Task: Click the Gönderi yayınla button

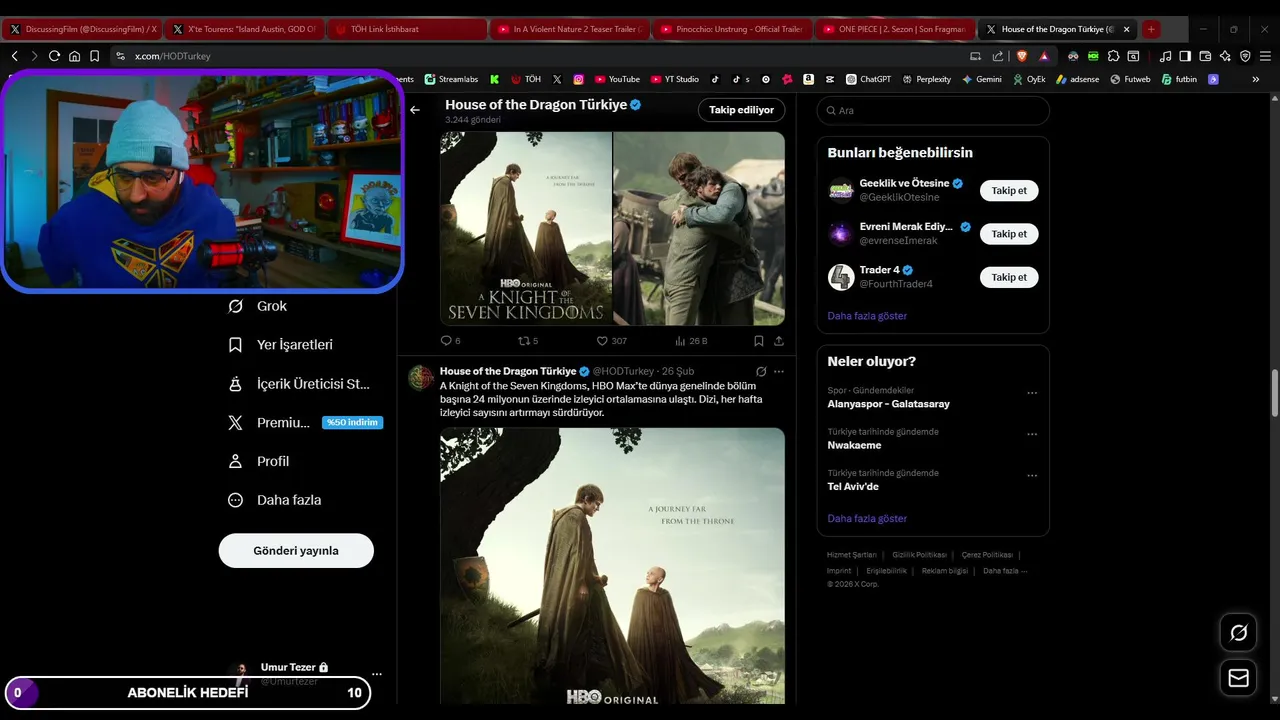Action: [x=296, y=551]
